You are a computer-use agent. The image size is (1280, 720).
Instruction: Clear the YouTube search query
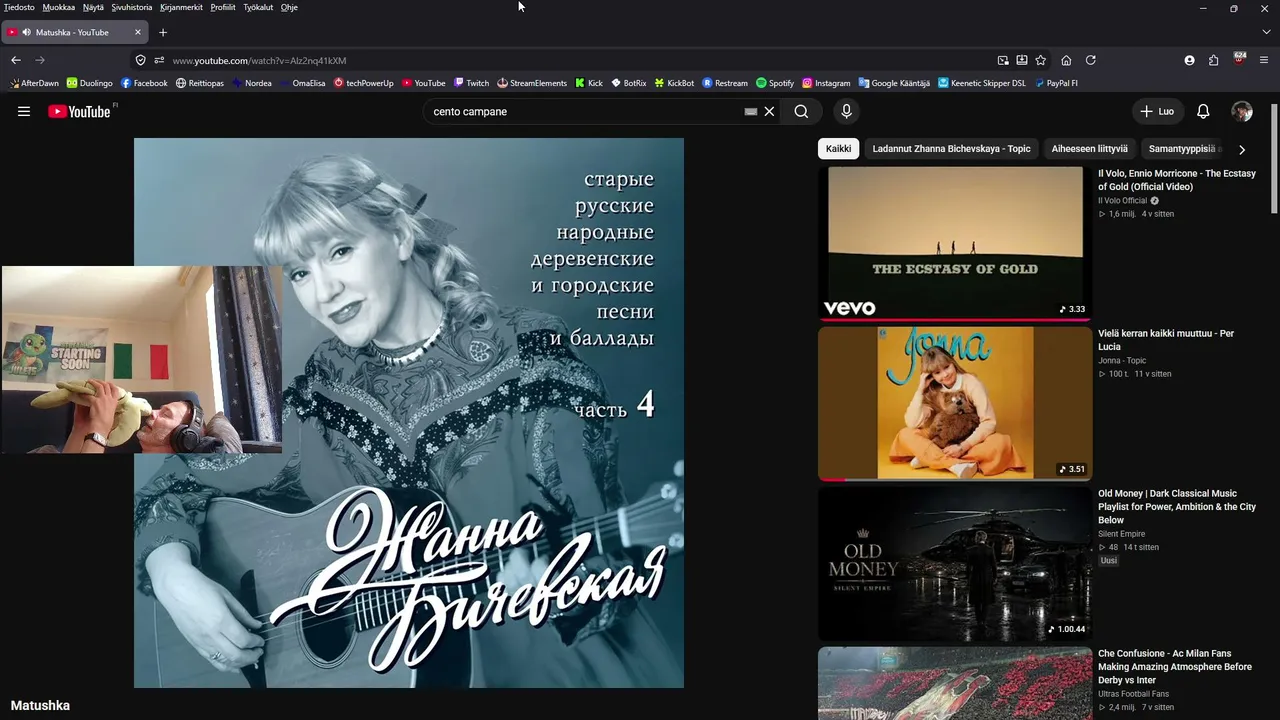pyautogui.click(x=769, y=112)
